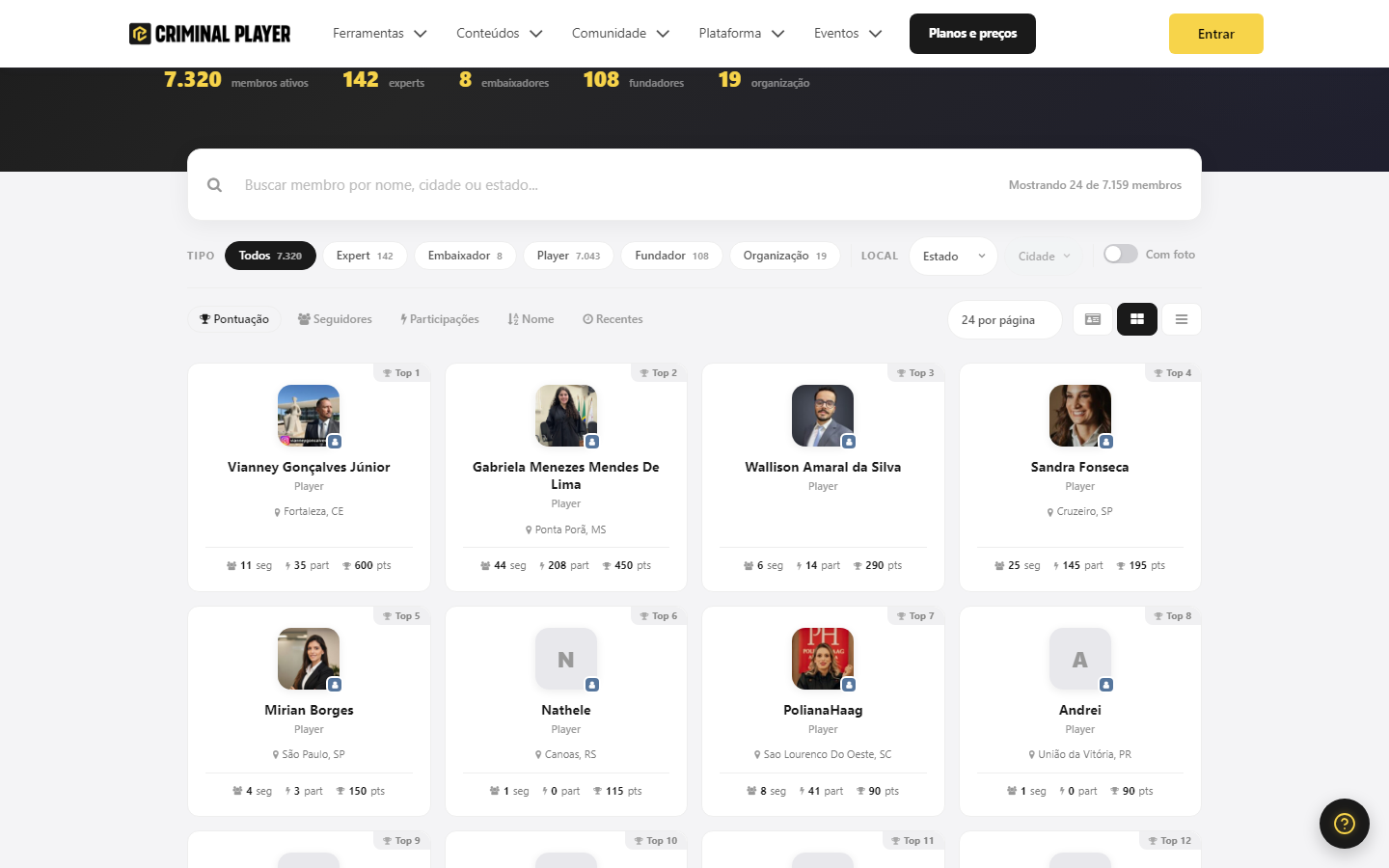Screen dimensions: 1389x868
Task: Open the Ferramentas menu
Action: click(379, 33)
